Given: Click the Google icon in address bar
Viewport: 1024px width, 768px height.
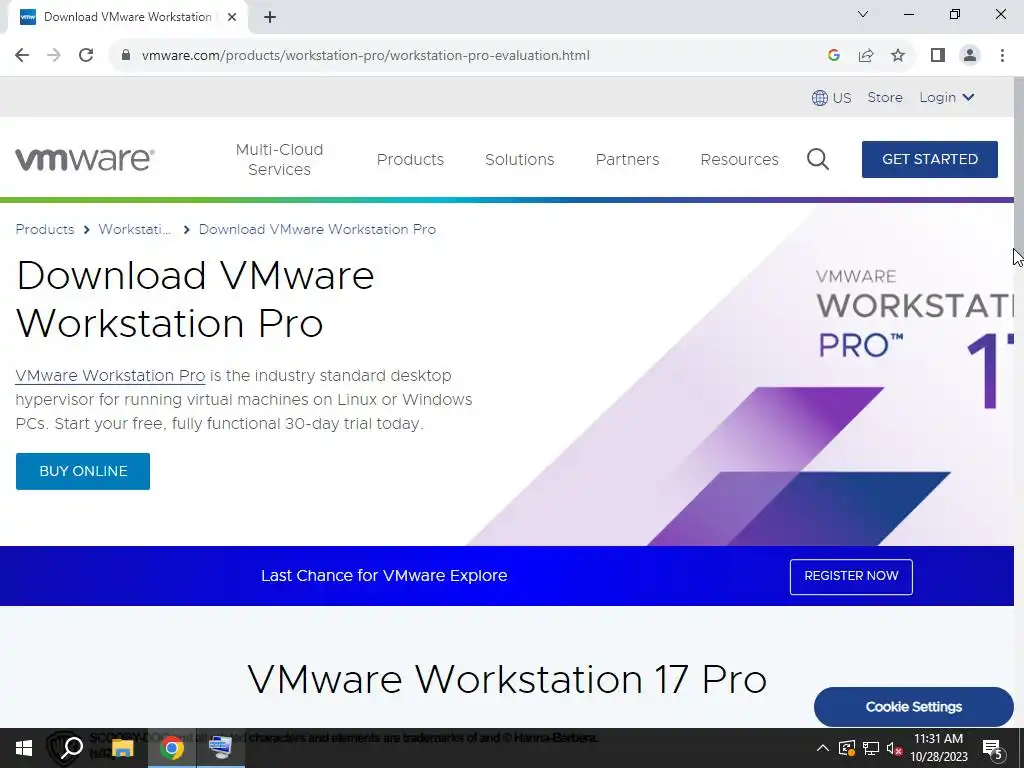Looking at the screenshot, I should click(833, 56).
